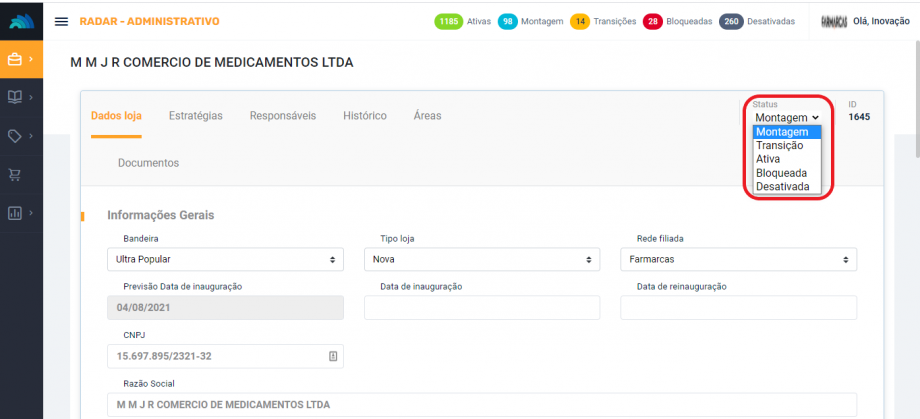
Task: Click the briefcase icon in sidebar
Action: [15, 59]
